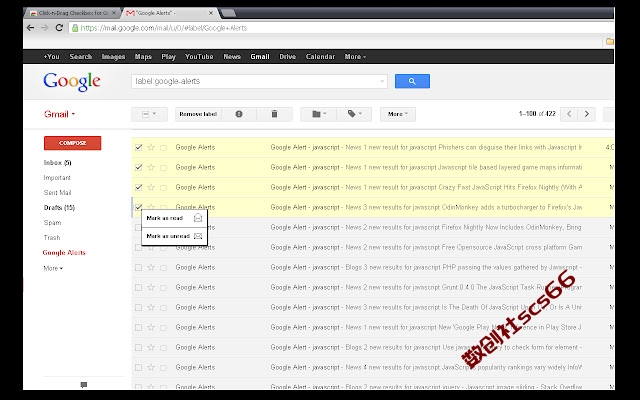Open the Move to folder dropdown

(318, 114)
